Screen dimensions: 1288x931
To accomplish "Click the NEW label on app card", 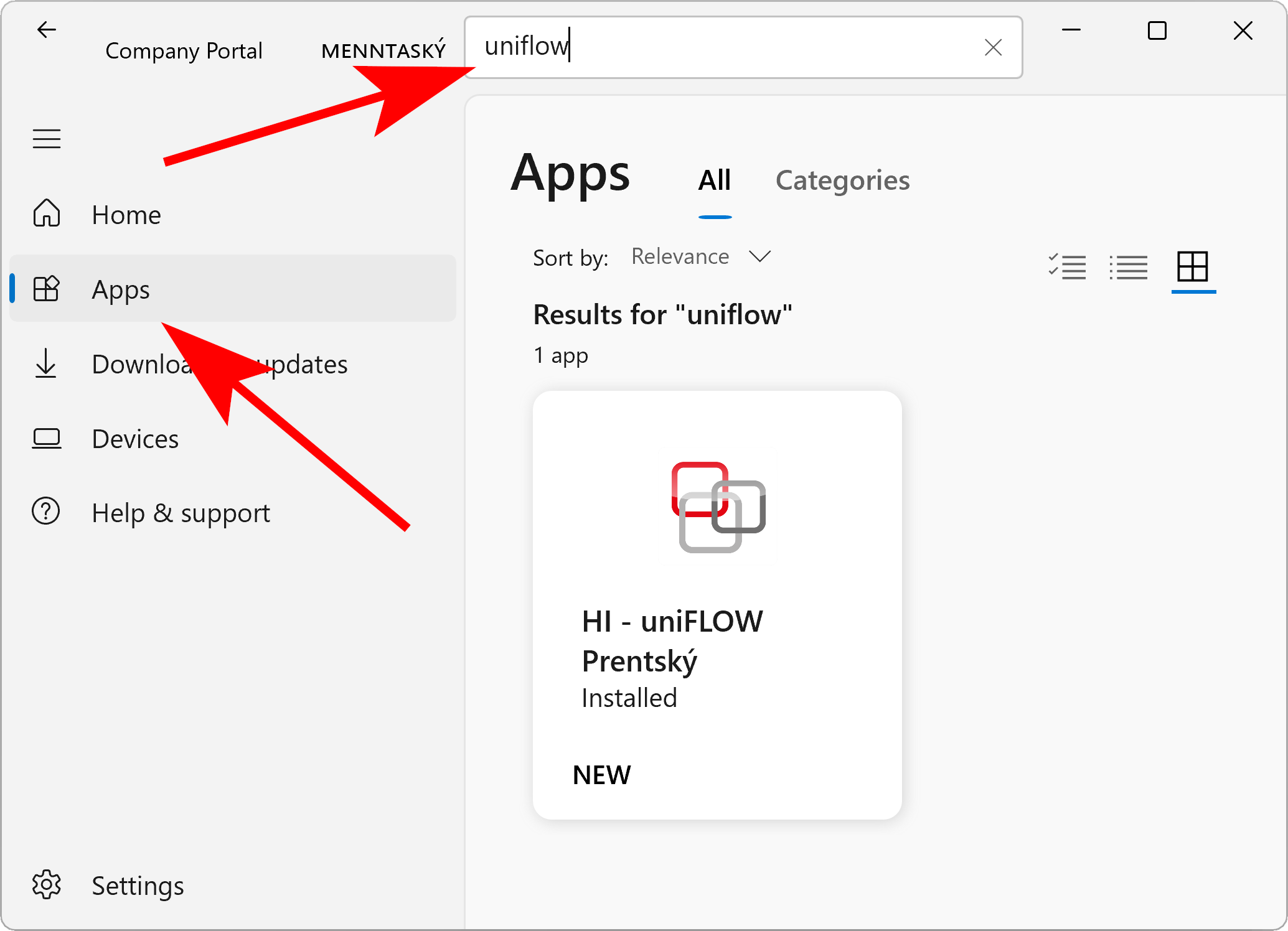I will (x=601, y=775).
